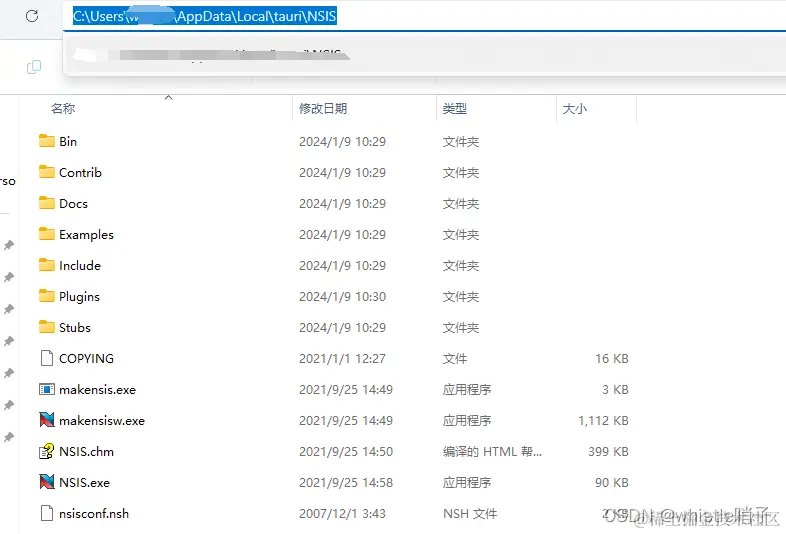Select the Plugins folder name
This screenshot has height=534, width=786.
79,296
